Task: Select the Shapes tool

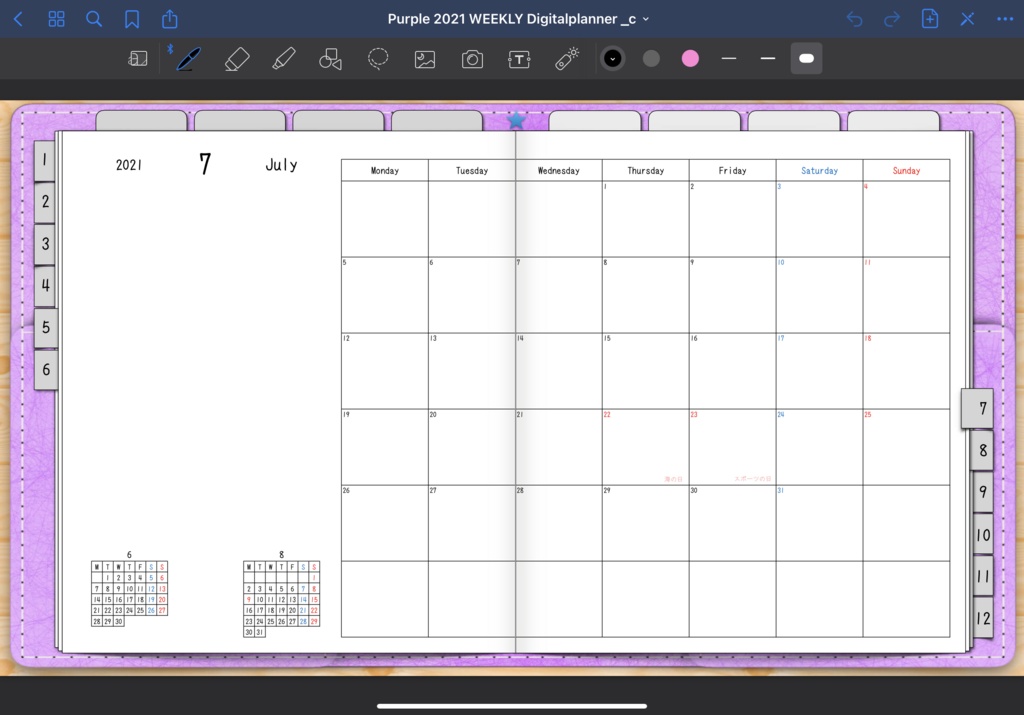Action: tap(330, 59)
